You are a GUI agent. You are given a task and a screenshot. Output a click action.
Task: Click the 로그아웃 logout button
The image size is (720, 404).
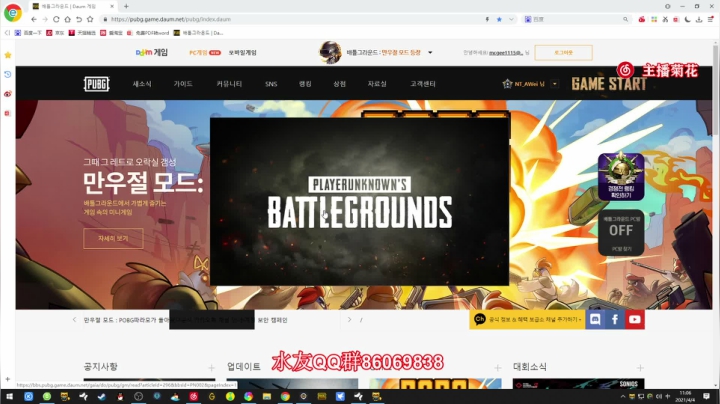click(563, 52)
